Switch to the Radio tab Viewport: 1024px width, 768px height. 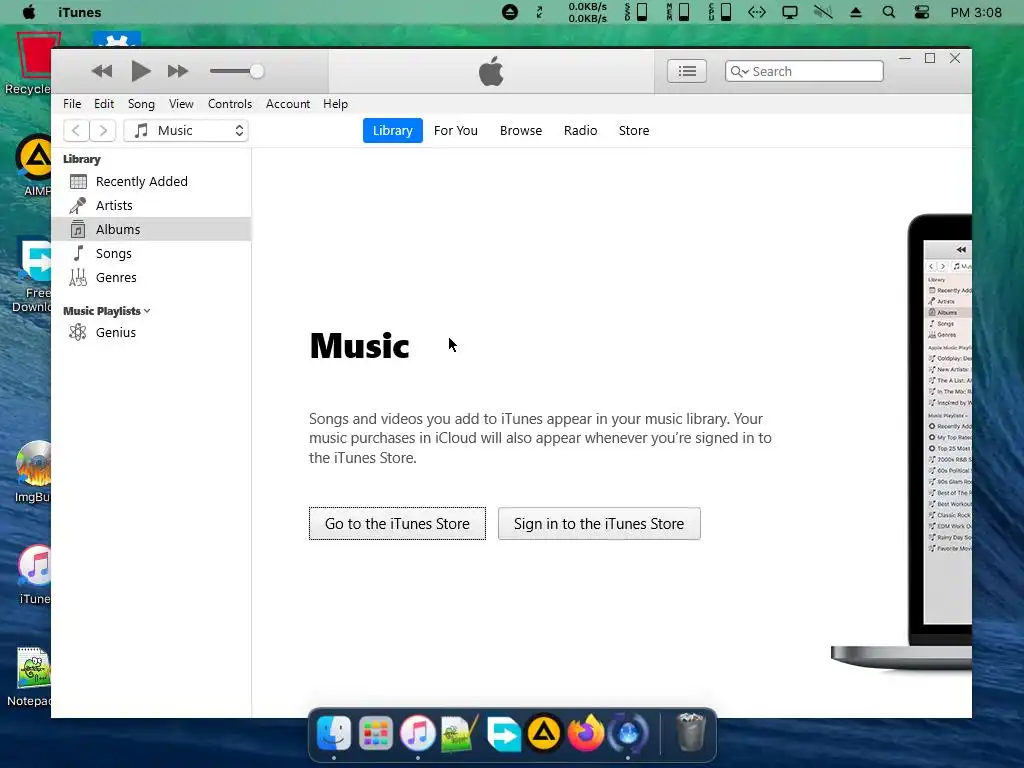(x=580, y=131)
